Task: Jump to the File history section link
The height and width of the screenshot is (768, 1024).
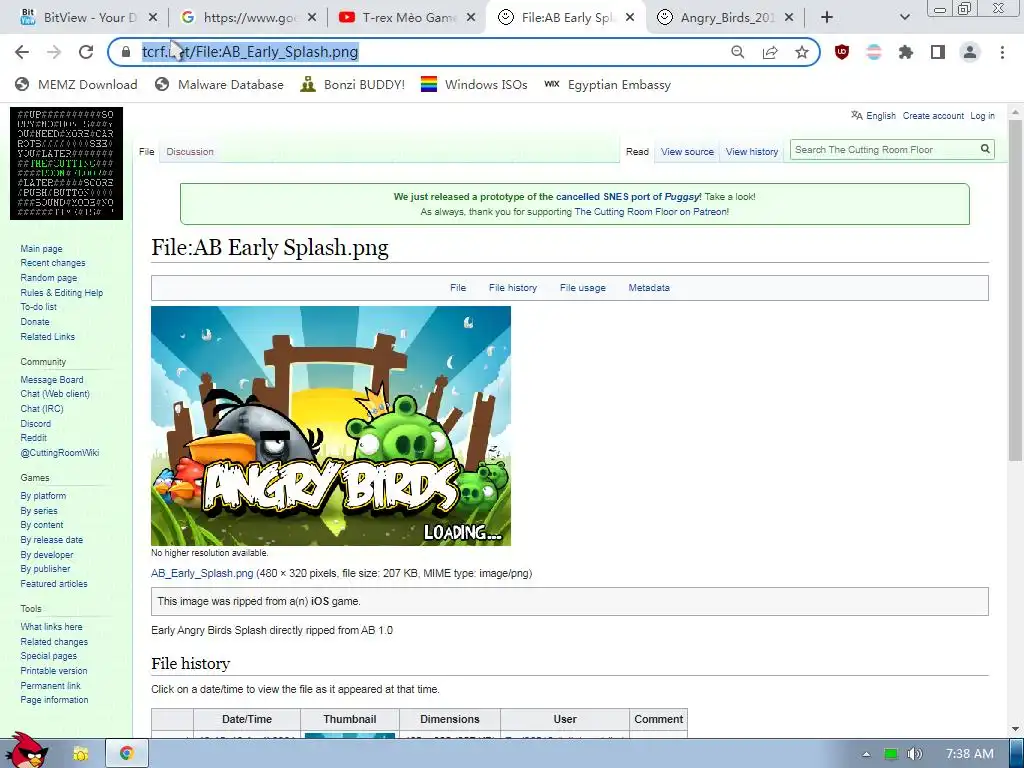Action: point(513,287)
